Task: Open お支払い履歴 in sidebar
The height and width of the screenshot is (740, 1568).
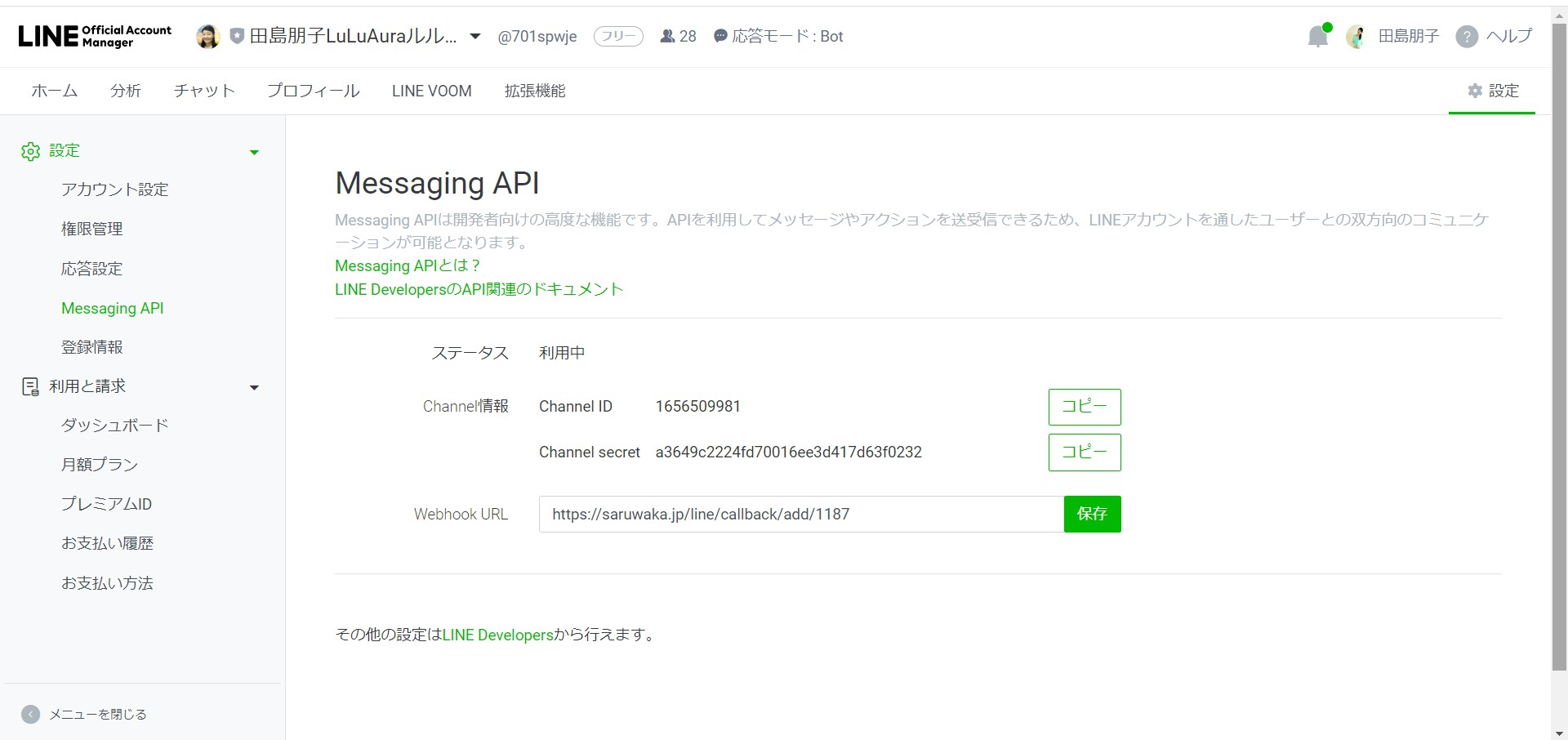Action: coord(108,543)
